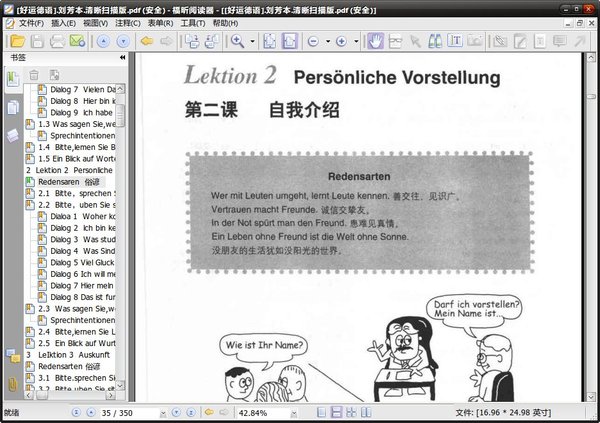Open bookmark '2.5 Ein Blick auf Wurt'
This screenshot has width=600, height=423.
pos(77,343)
